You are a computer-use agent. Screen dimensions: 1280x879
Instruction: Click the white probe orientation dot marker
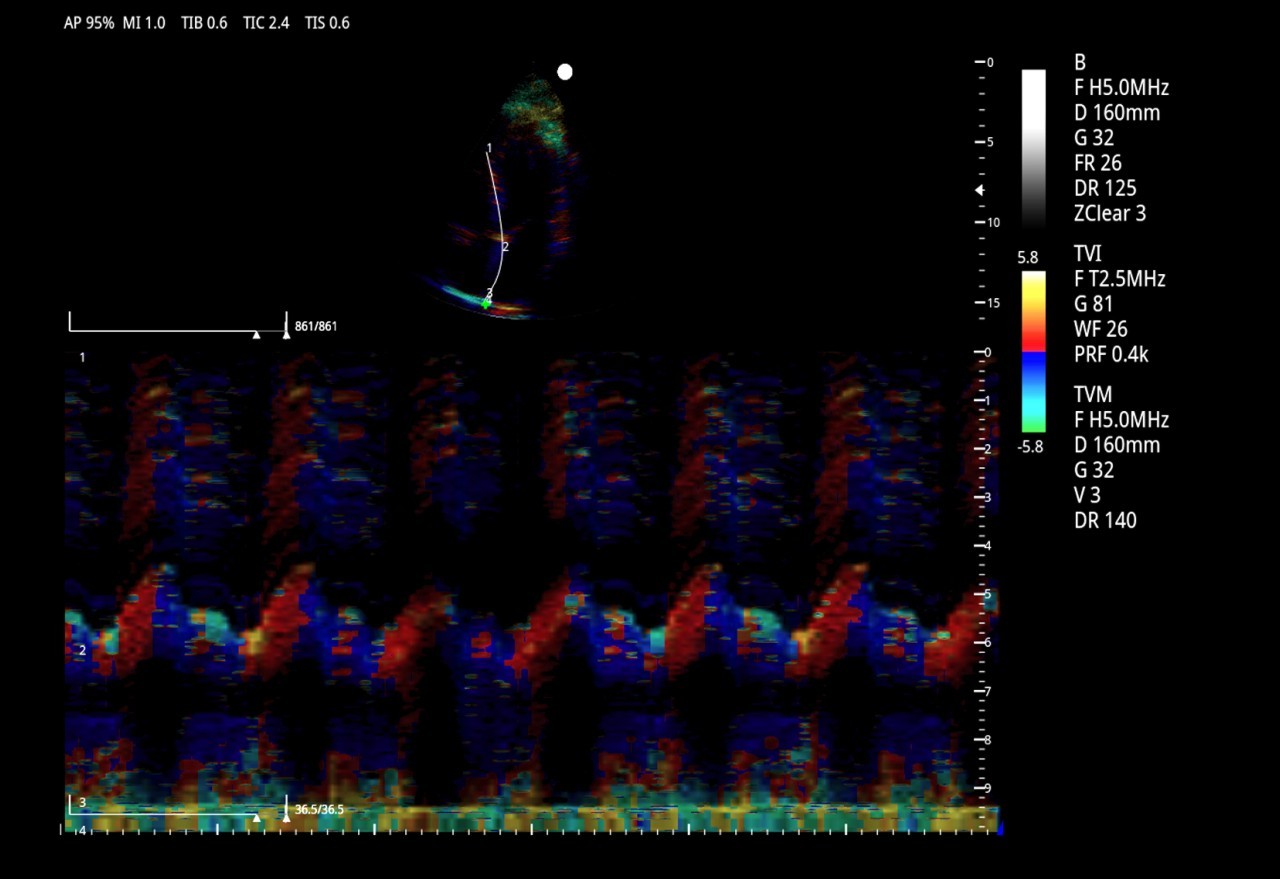click(x=565, y=72)
